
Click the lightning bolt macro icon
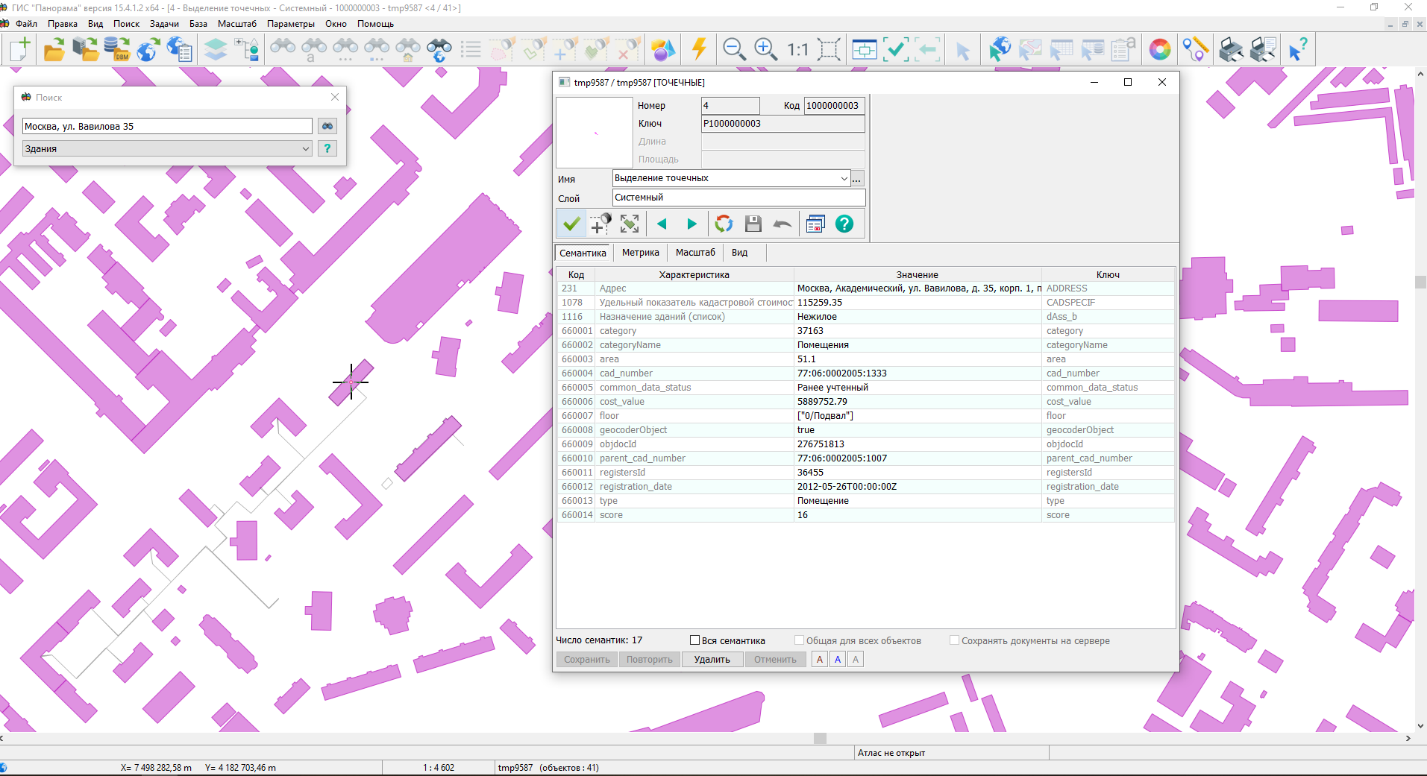coord(699,49)
